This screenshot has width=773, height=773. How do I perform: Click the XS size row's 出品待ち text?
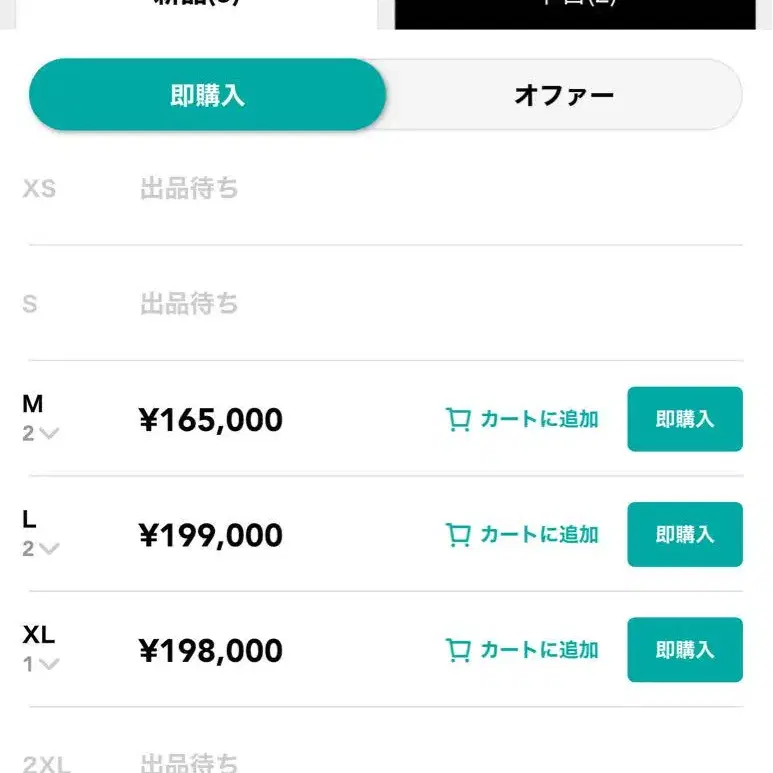tap(189, 188)
